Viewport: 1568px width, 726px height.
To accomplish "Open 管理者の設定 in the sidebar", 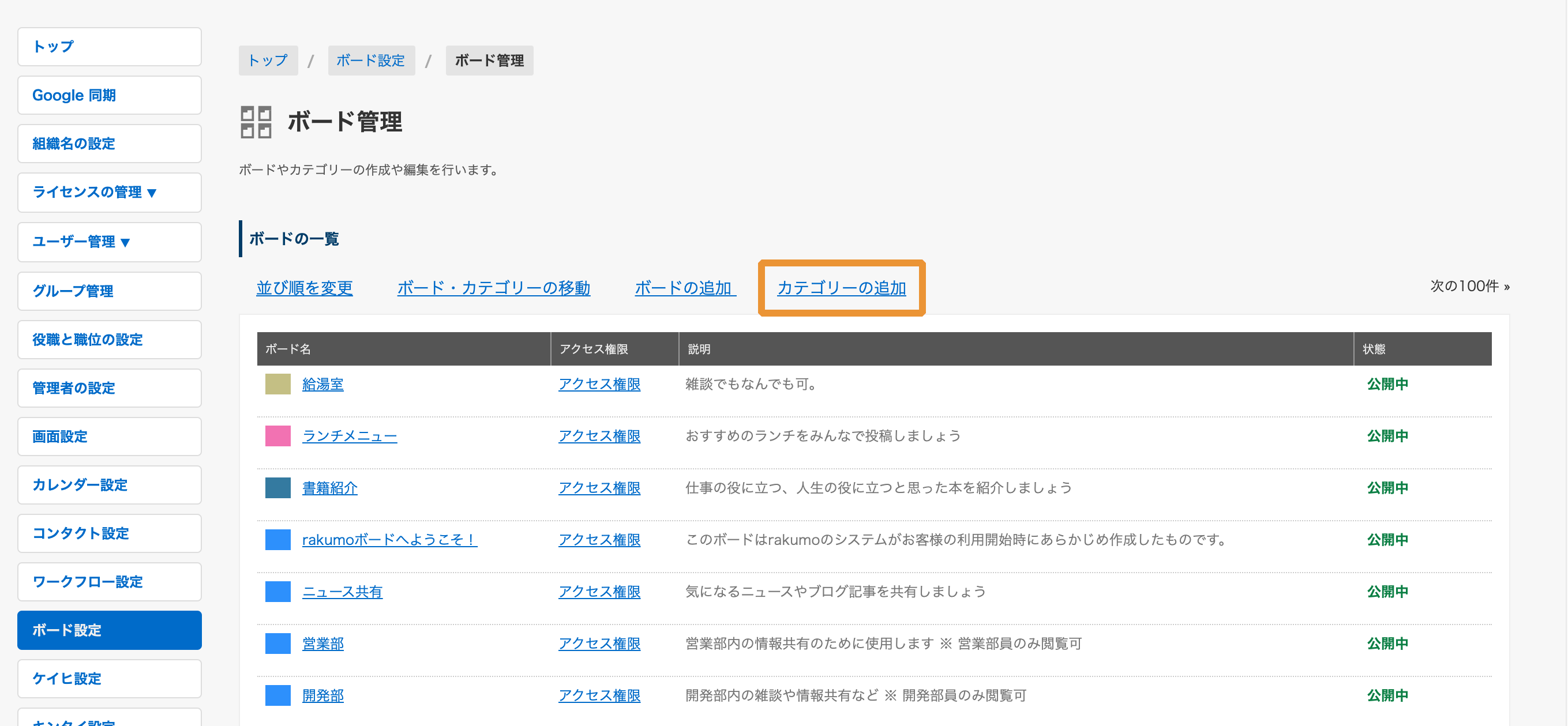I will 110,388.
